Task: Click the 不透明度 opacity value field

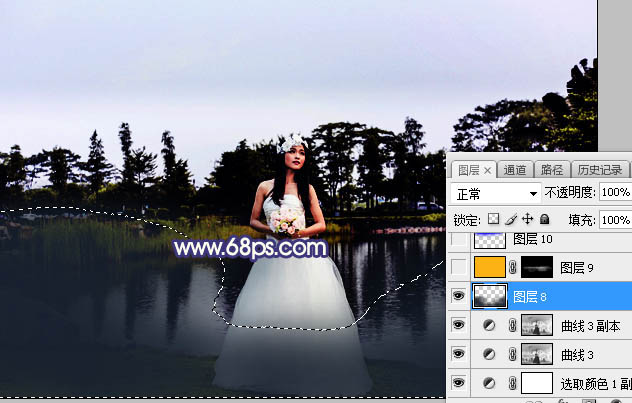Action: coord(615,193)
